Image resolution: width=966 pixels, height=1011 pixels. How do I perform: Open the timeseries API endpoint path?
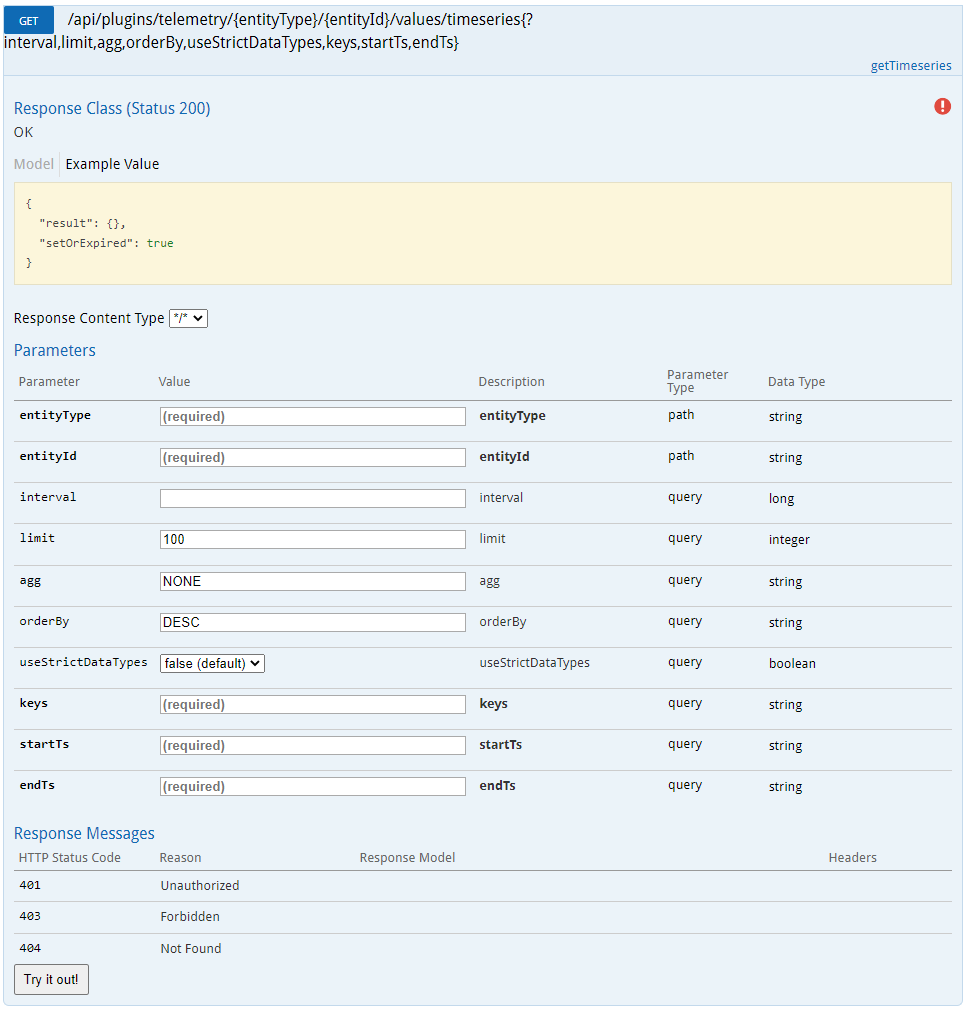click(268, 31)
